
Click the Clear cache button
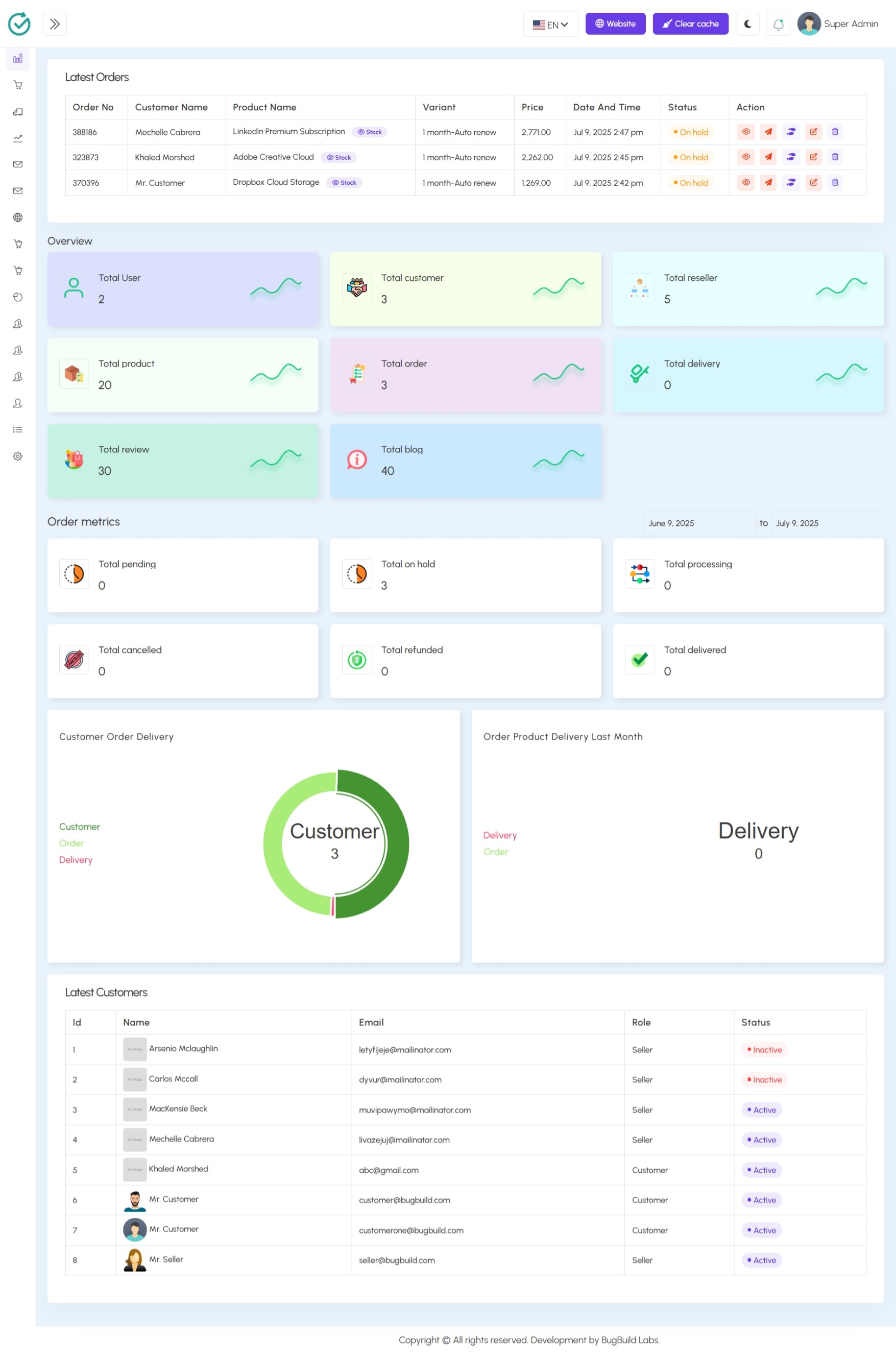(x=690, y=24)
